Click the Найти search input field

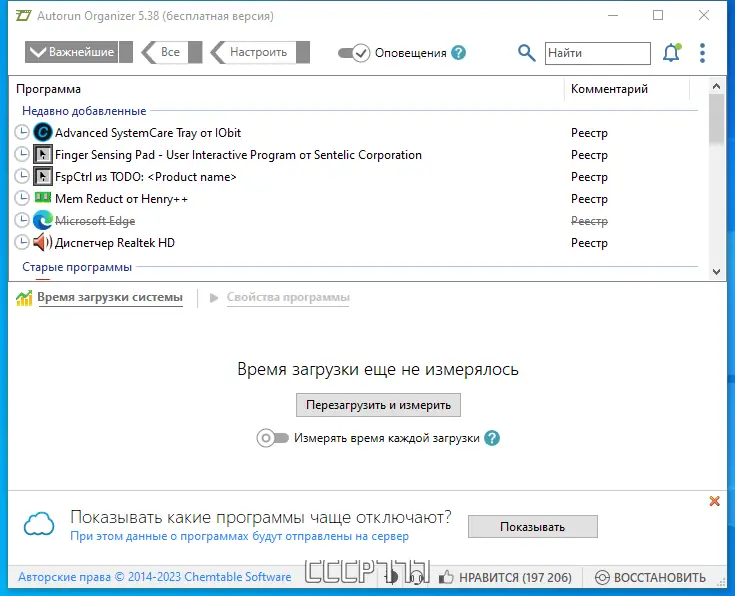tap(598, 53)
